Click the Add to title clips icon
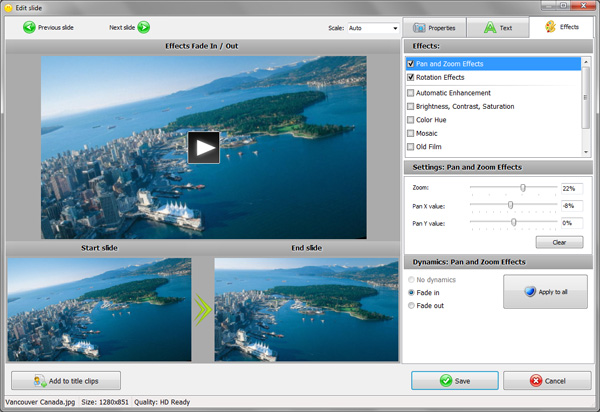The height and width of the screenshot is (412, 600). click(x=40, y=381)
